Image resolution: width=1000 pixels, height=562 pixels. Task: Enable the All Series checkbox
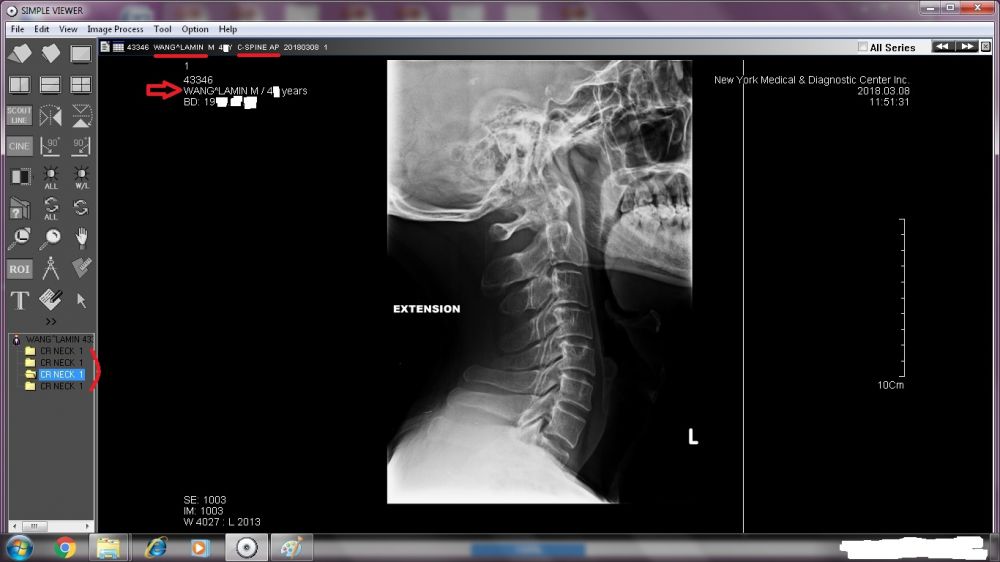click(x=862, y=47)
